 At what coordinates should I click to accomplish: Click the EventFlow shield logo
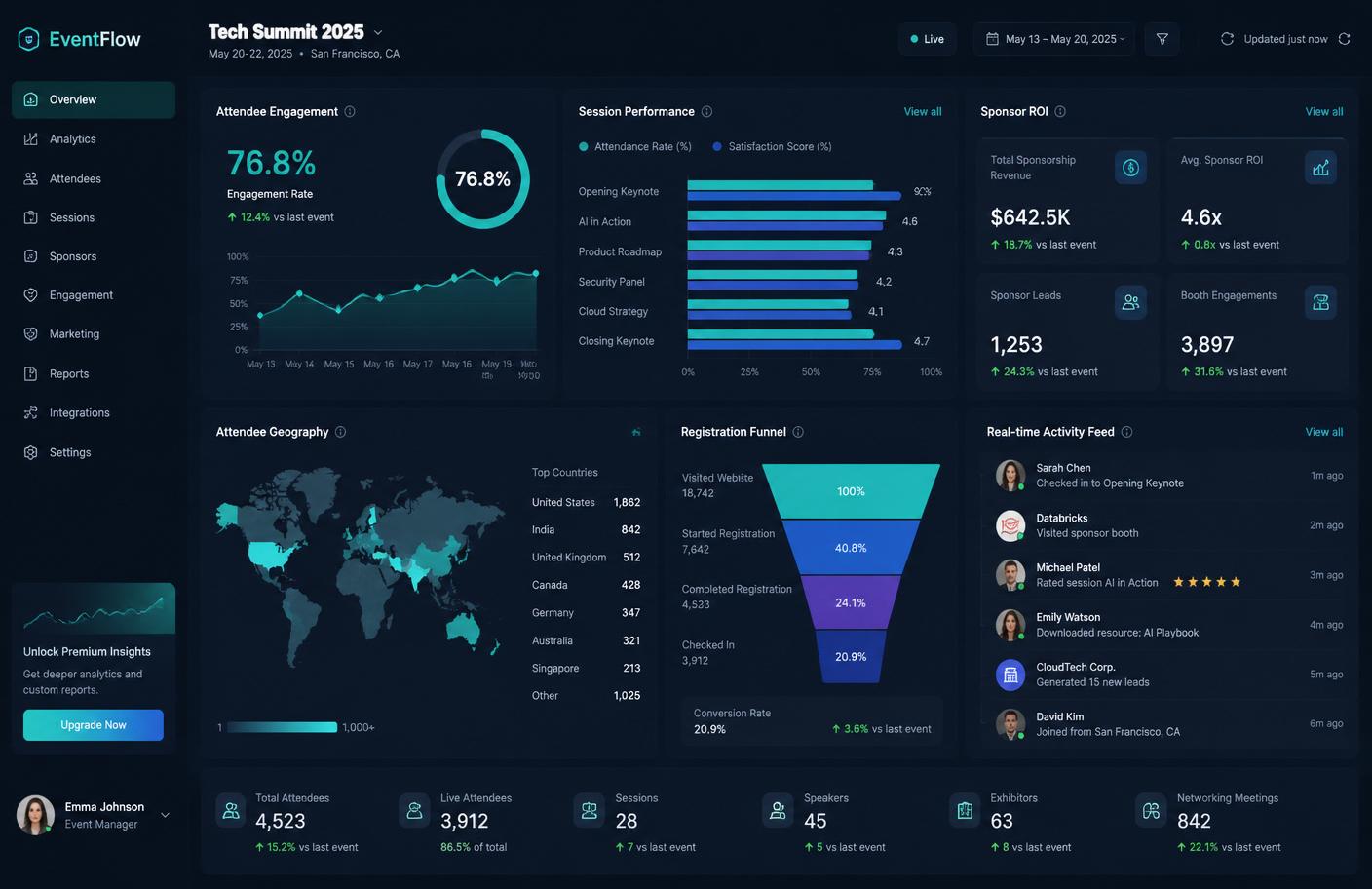(29, 39)
